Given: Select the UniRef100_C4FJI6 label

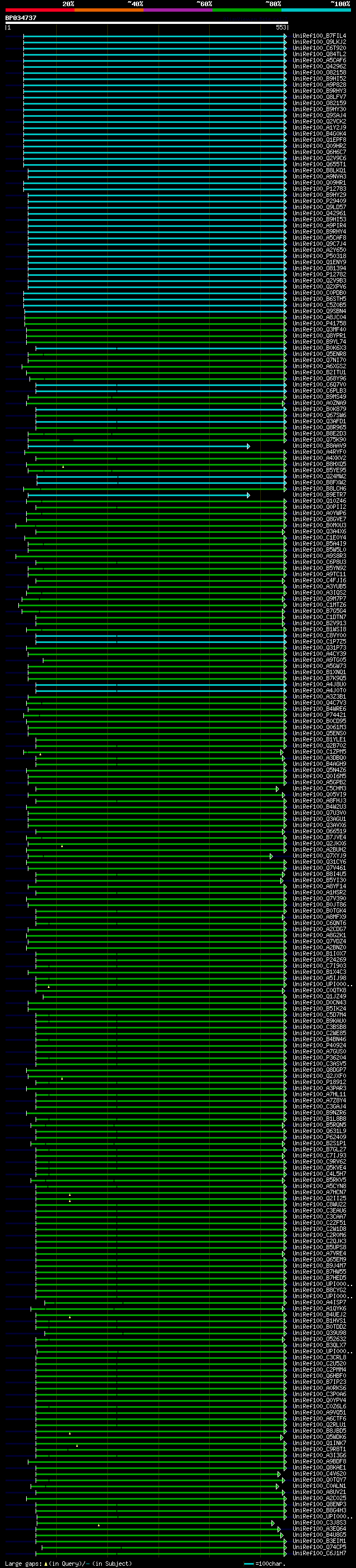Looking at the screenshot, I should coord(319,580).
